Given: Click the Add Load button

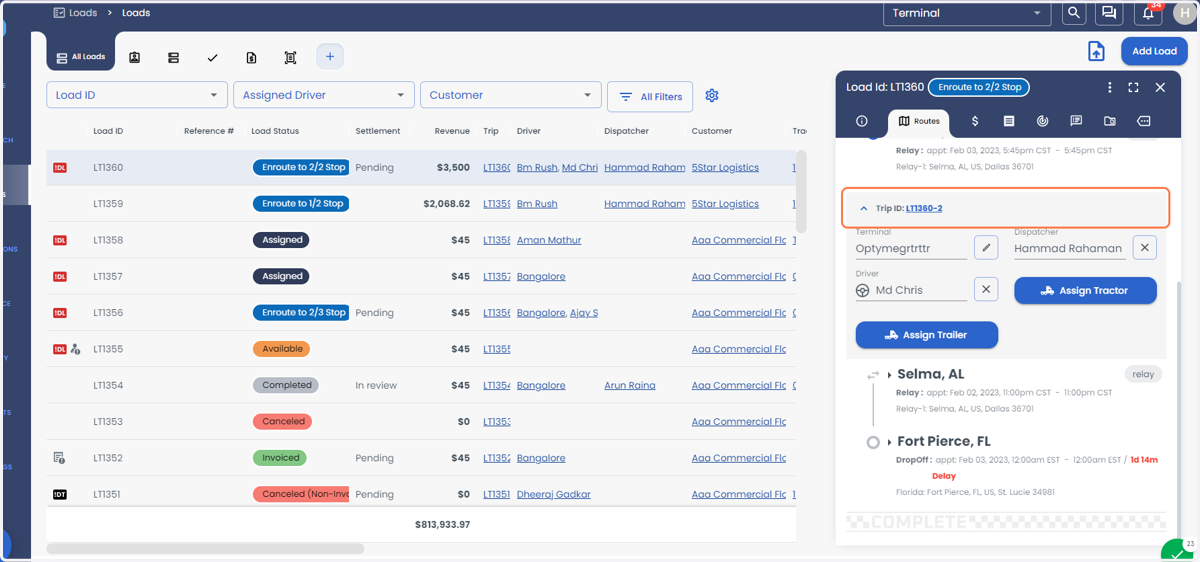Looking at the screenshot, I should pos(1154,51).
